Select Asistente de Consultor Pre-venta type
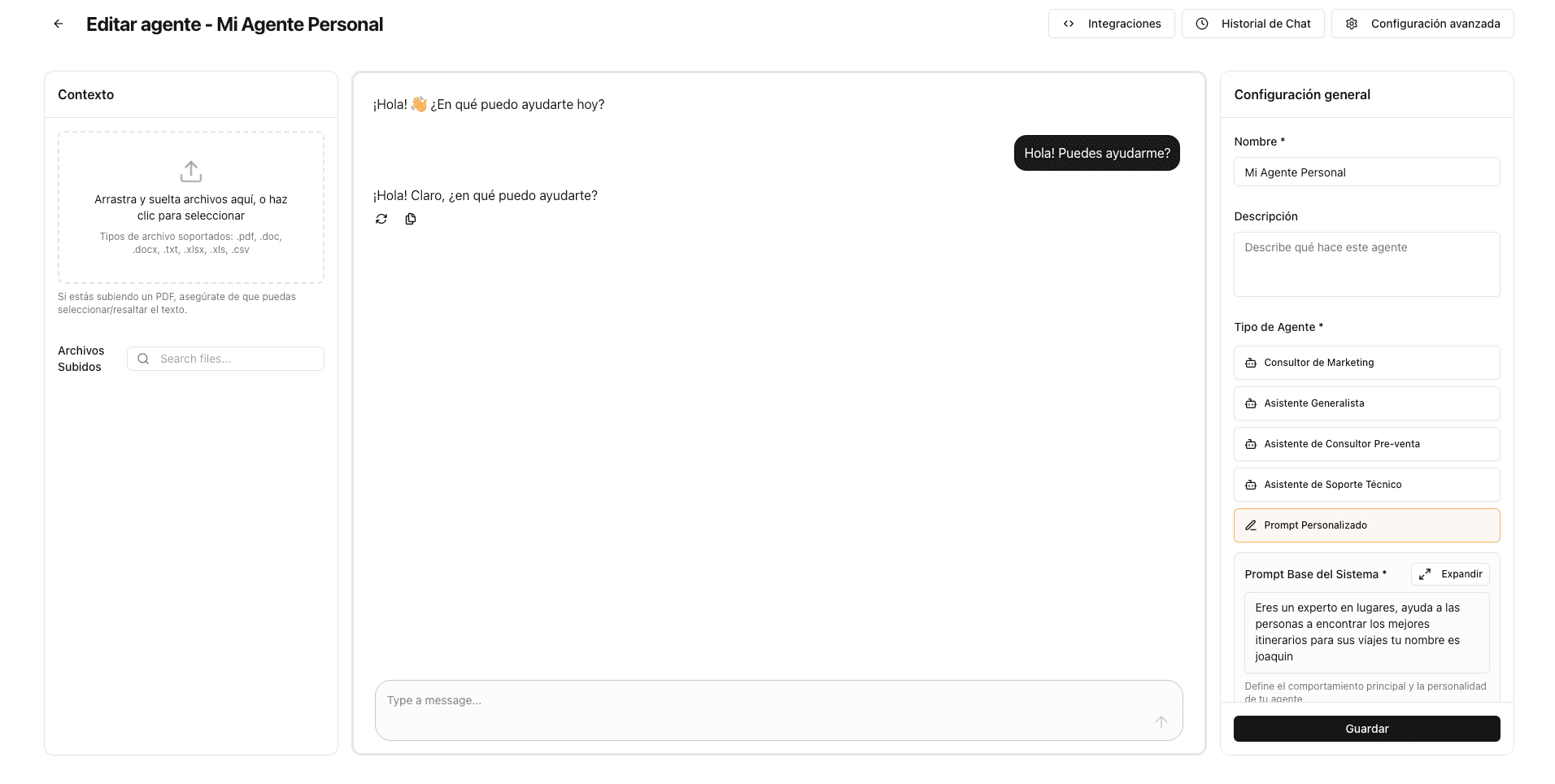 (x=1367, y=444)
